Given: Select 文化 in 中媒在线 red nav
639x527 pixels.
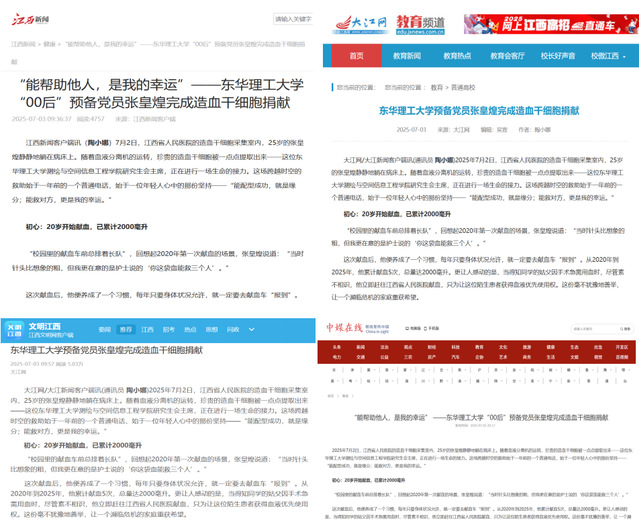Looking at the screenshot, I should point(503,347).
